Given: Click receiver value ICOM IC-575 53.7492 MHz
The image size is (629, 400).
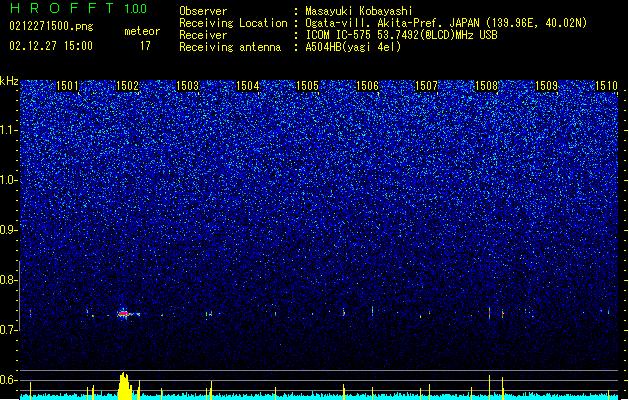Looking at the screenshot, I should pyautogui.click(x=401, y=35).
